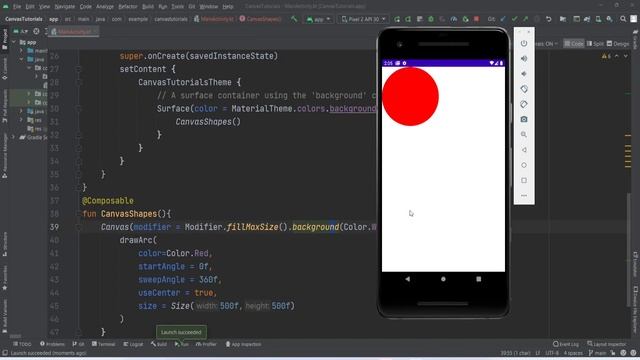640x360 pixels.
Task: Open the Android project view dropdown
Action: [x=21, y=31]
